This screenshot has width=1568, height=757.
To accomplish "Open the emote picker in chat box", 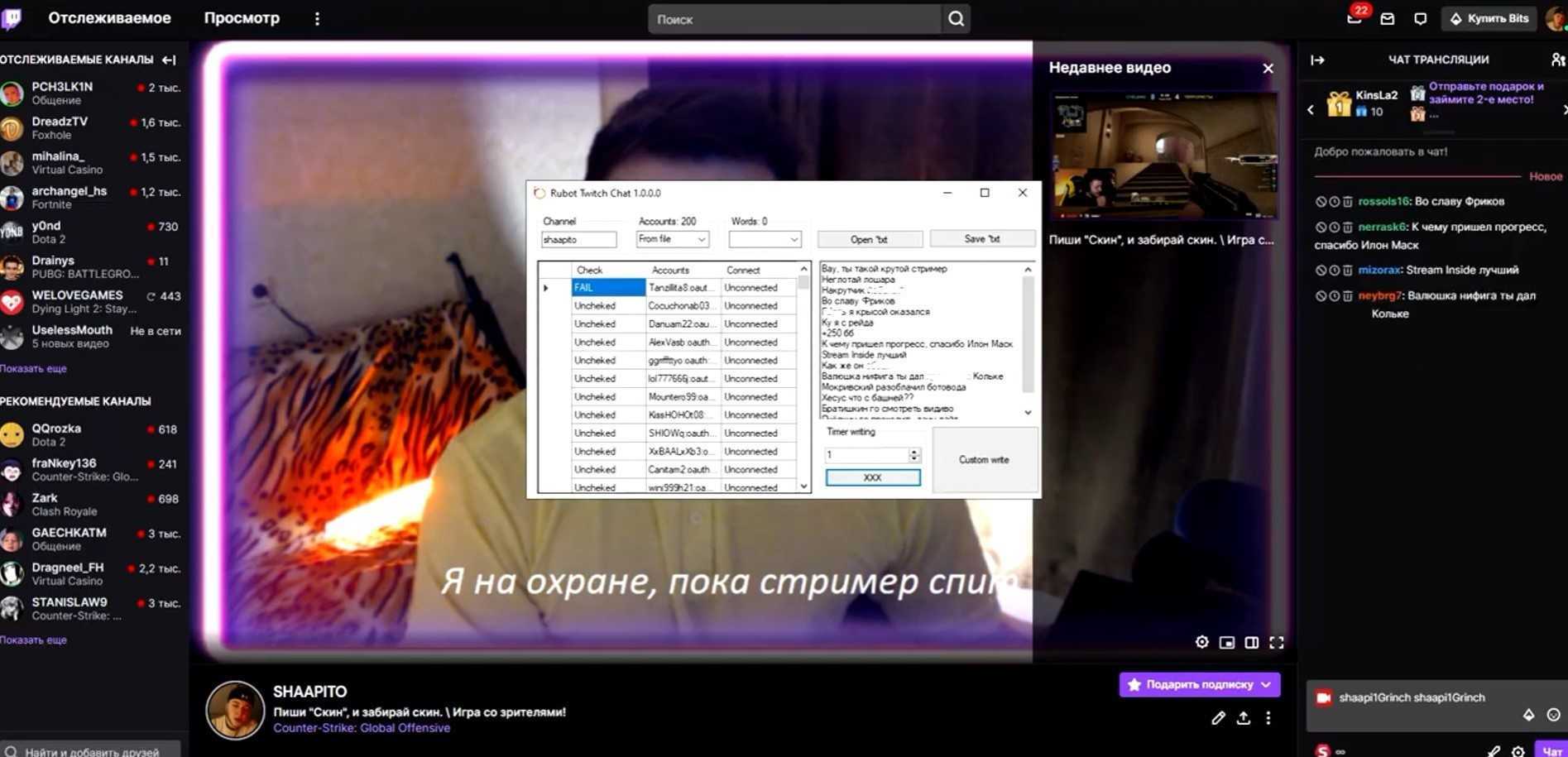I will (1553, 715).
